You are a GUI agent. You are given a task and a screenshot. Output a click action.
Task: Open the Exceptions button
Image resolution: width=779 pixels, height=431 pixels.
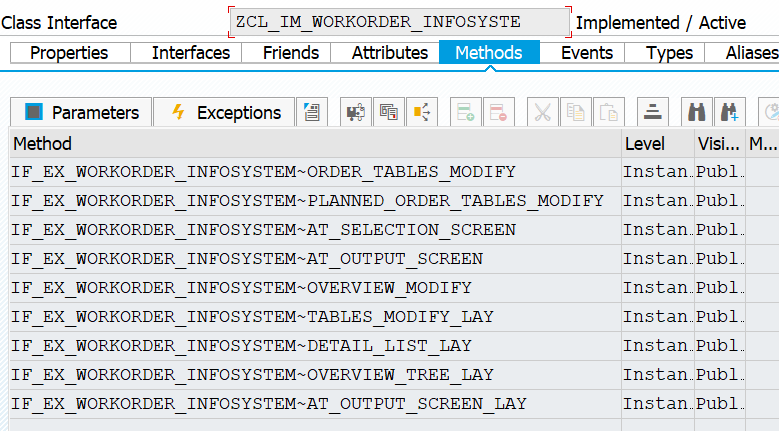(224, 112)
